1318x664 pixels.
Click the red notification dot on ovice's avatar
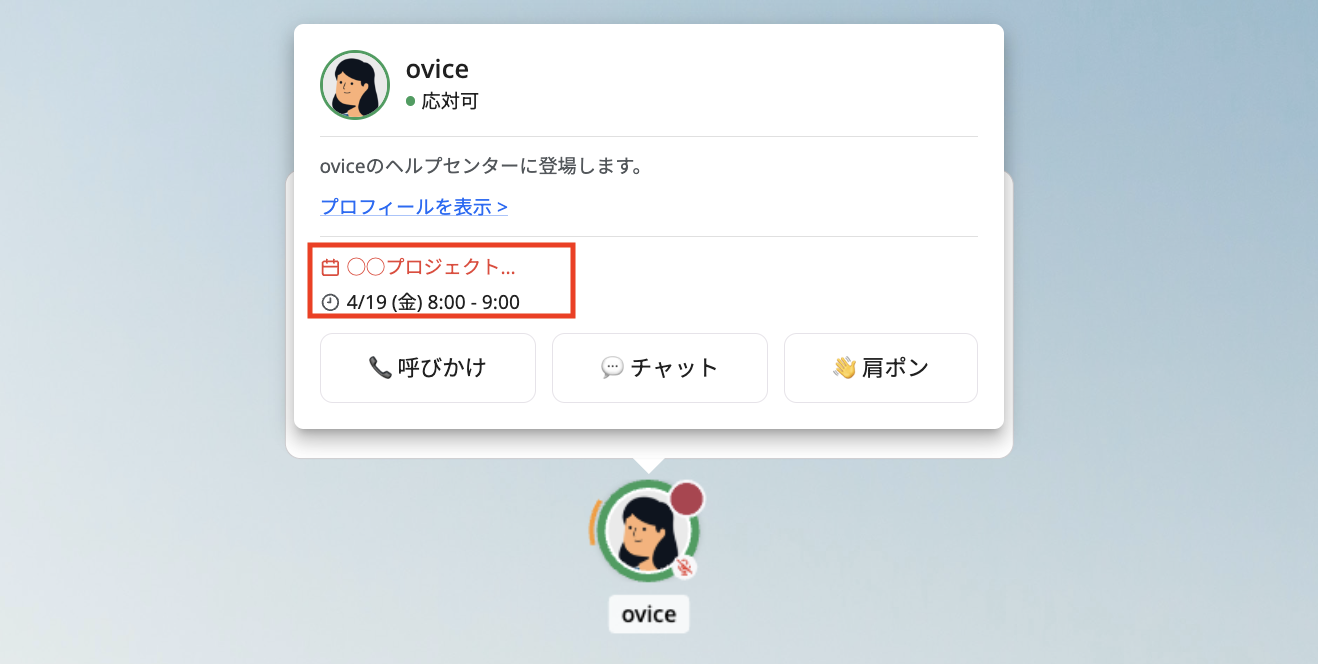[x=685, y=497]
